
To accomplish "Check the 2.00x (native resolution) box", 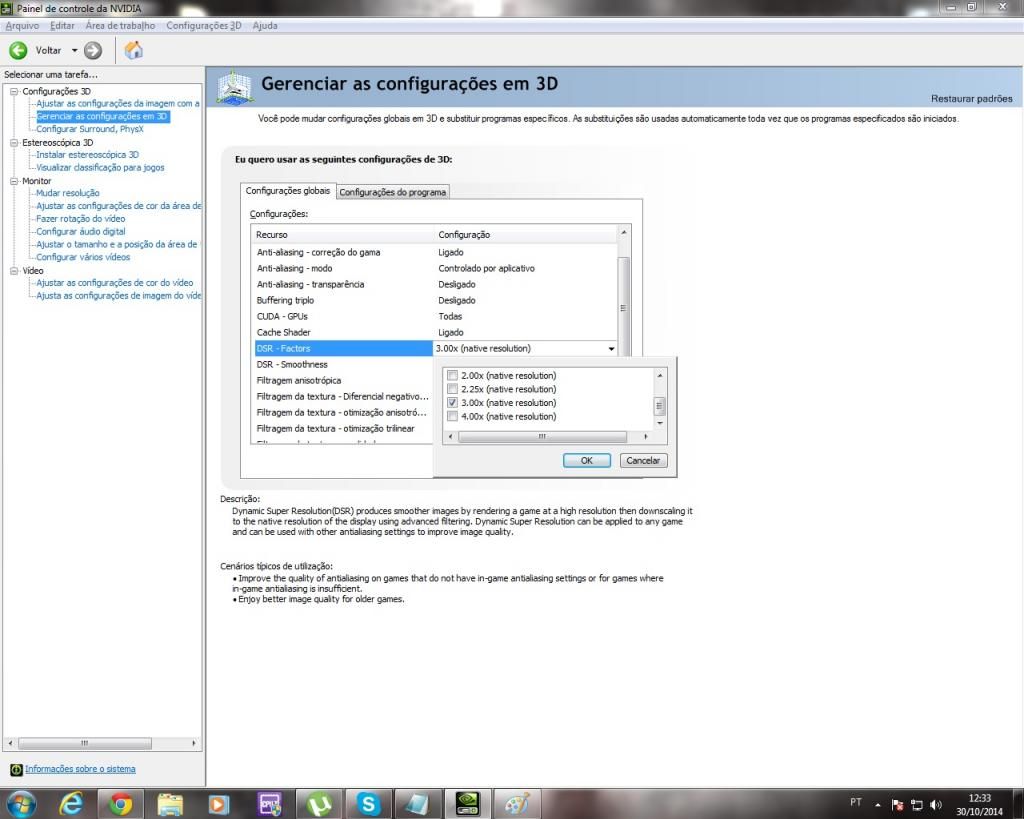I will pyautogui.click(x=452, y=376).
